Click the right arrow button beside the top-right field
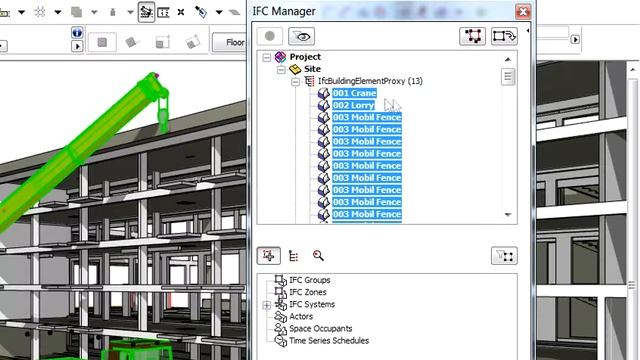 (x=575, y=40)
